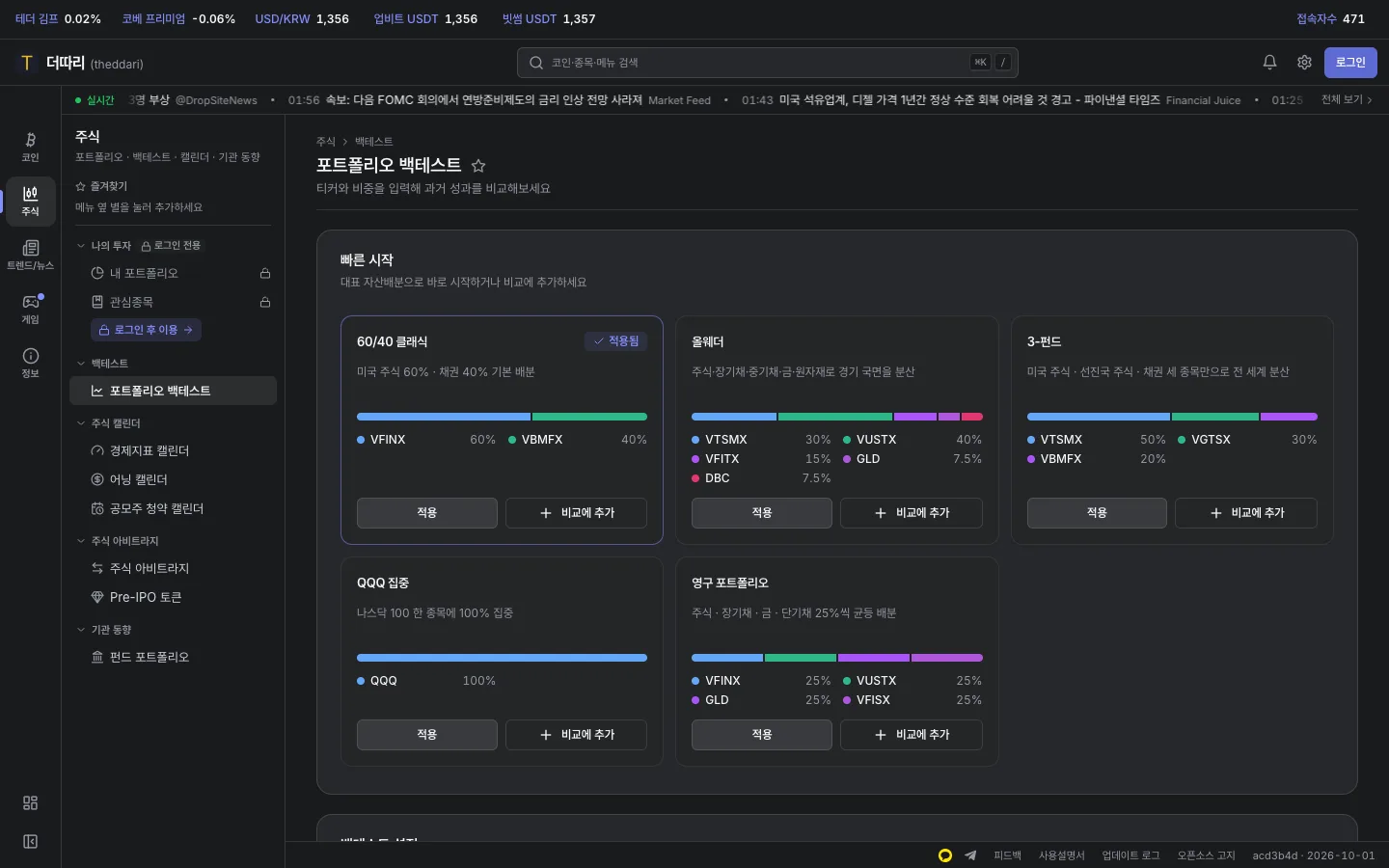This screenshot has width=1389, height=868.
Task: Click 빗썸 USDT 1,357 price
Action: click(549, 19)
